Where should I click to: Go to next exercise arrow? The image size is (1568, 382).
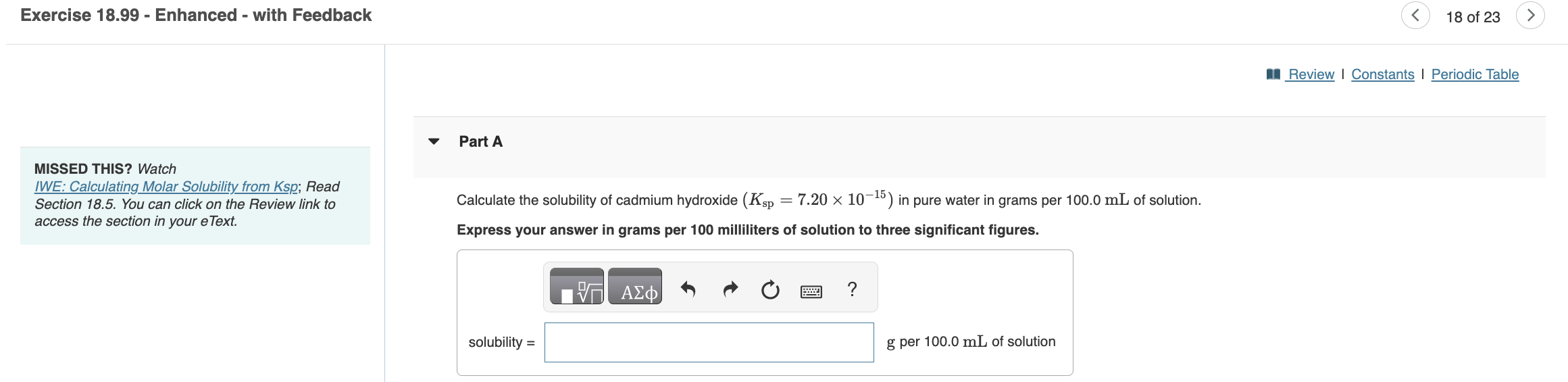click(1530, 16)
